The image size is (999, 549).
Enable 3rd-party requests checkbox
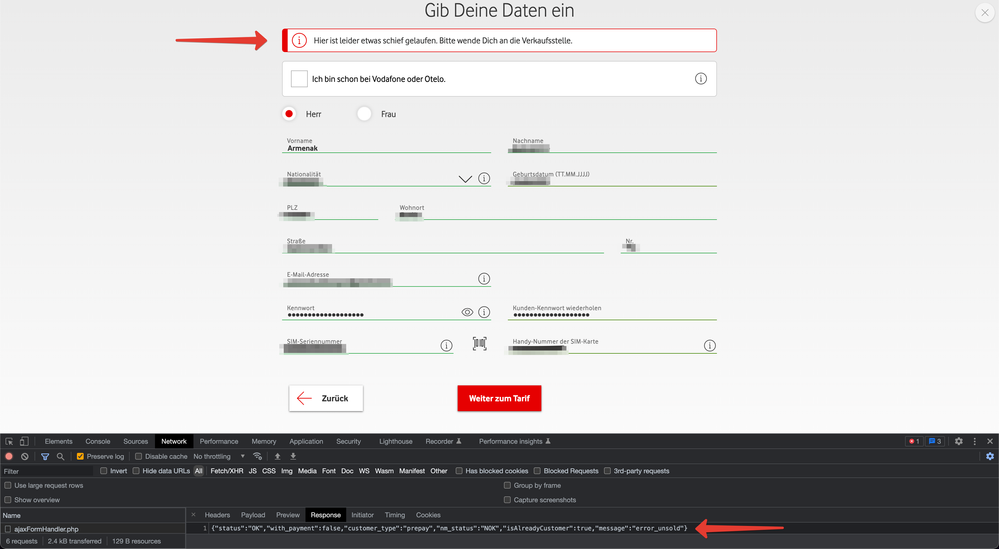(x=607, y=471)
